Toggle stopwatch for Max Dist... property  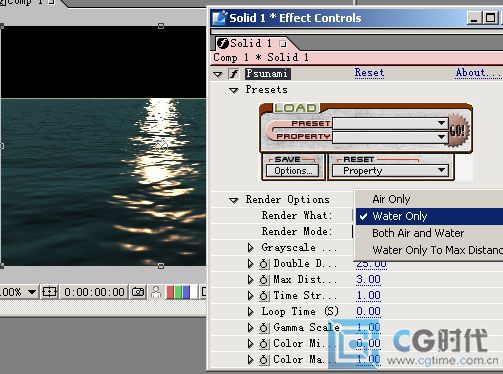pos(264,280)
